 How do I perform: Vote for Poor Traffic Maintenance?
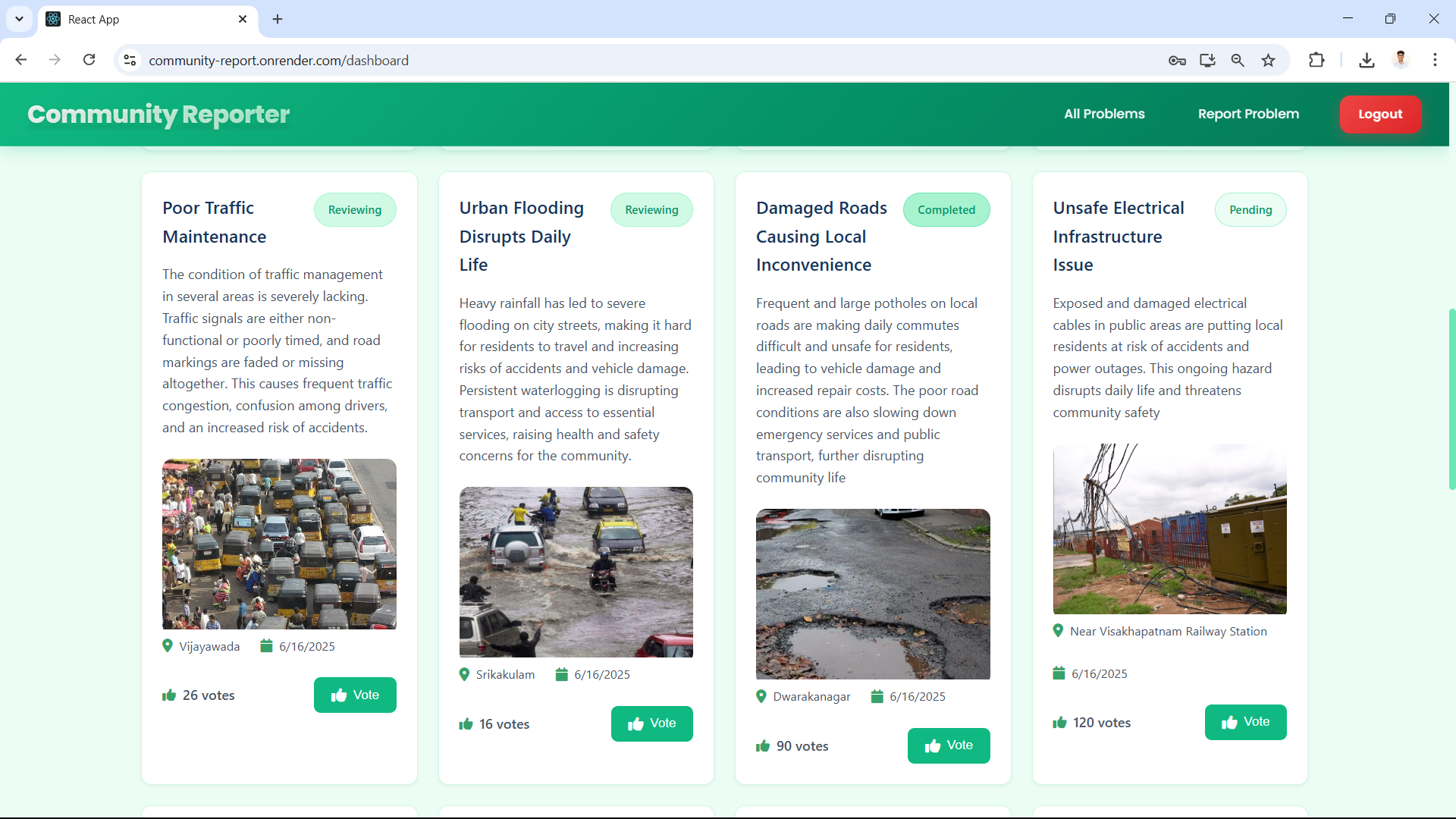pos(355,695)
